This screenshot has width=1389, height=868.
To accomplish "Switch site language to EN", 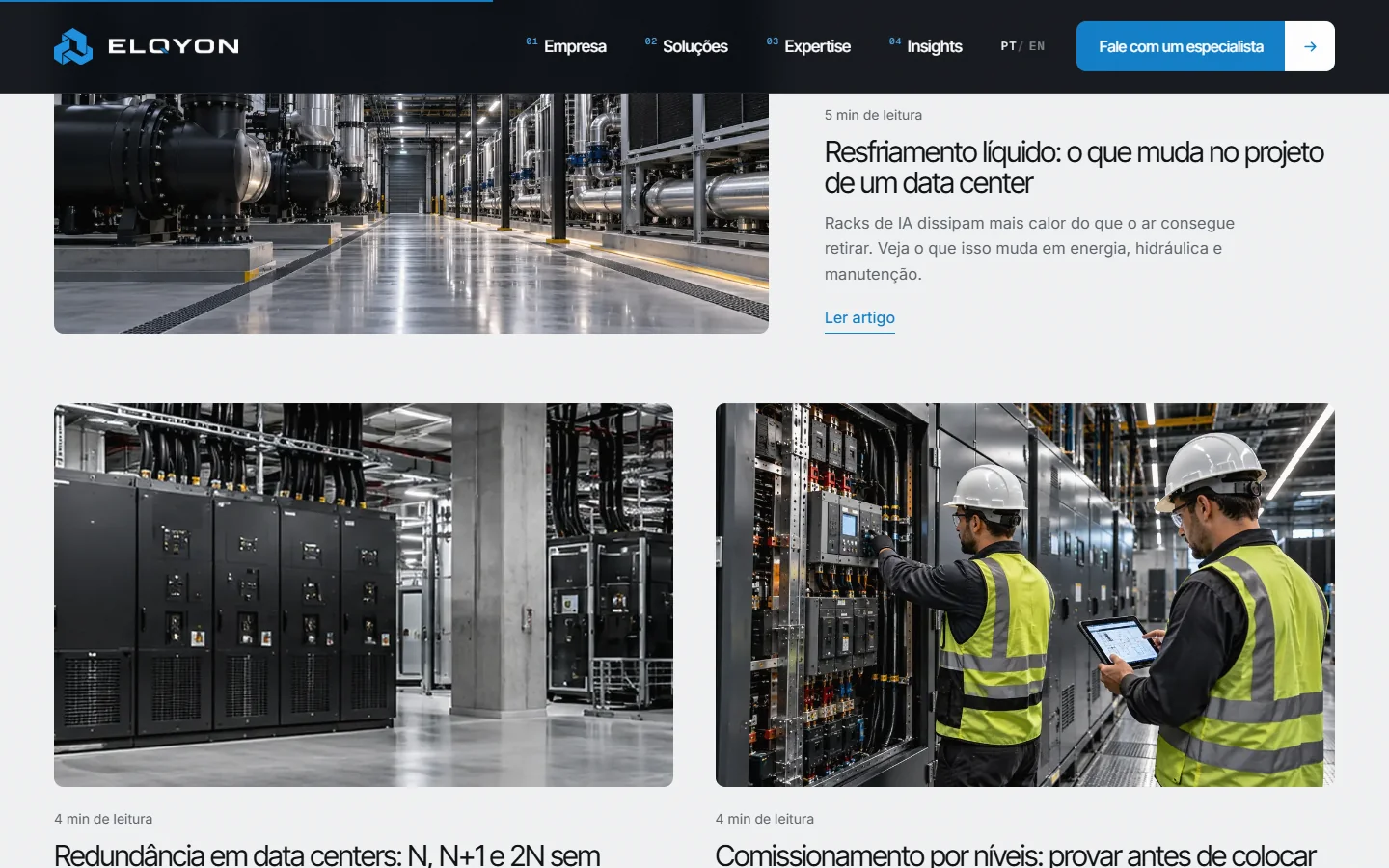I will click(x=1037, y=46).
